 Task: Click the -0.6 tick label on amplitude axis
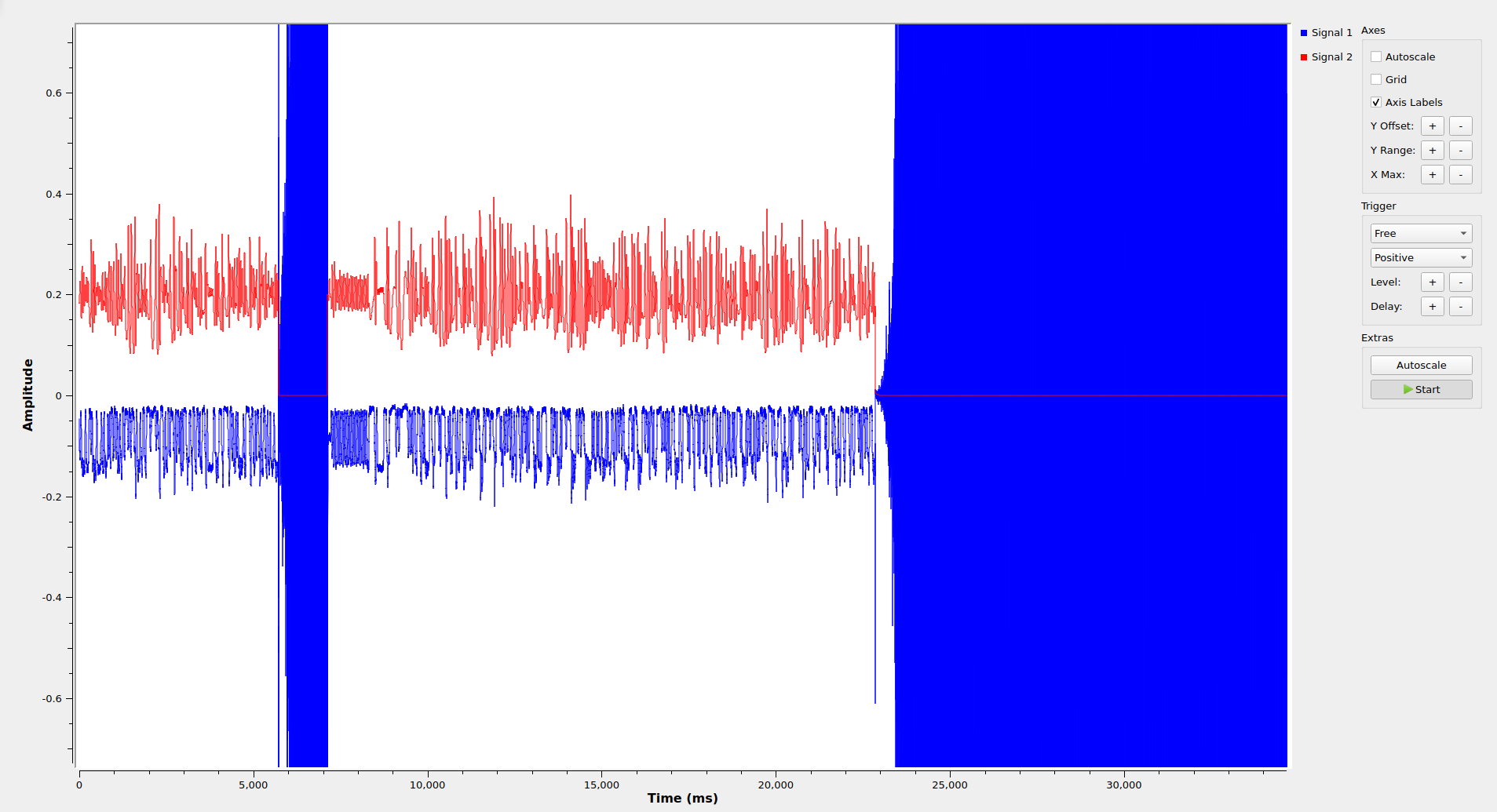tap(52, 698)
